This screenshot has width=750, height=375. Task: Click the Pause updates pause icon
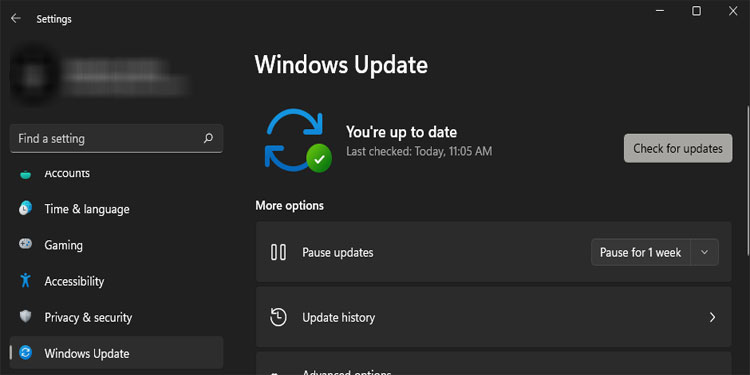coord(278,252)
